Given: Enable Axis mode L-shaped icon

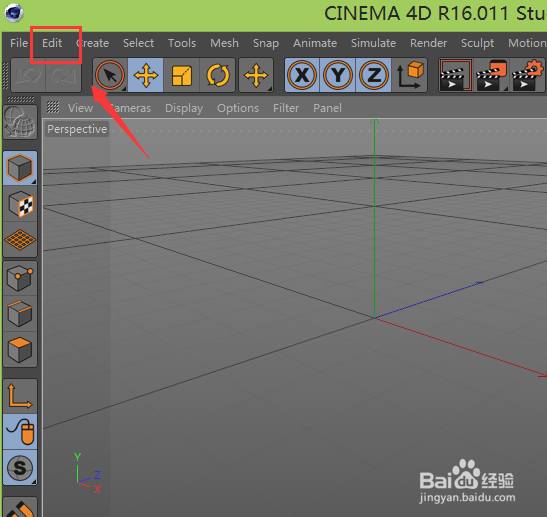Looking at the screenshot, I should [x=20, y=396].
